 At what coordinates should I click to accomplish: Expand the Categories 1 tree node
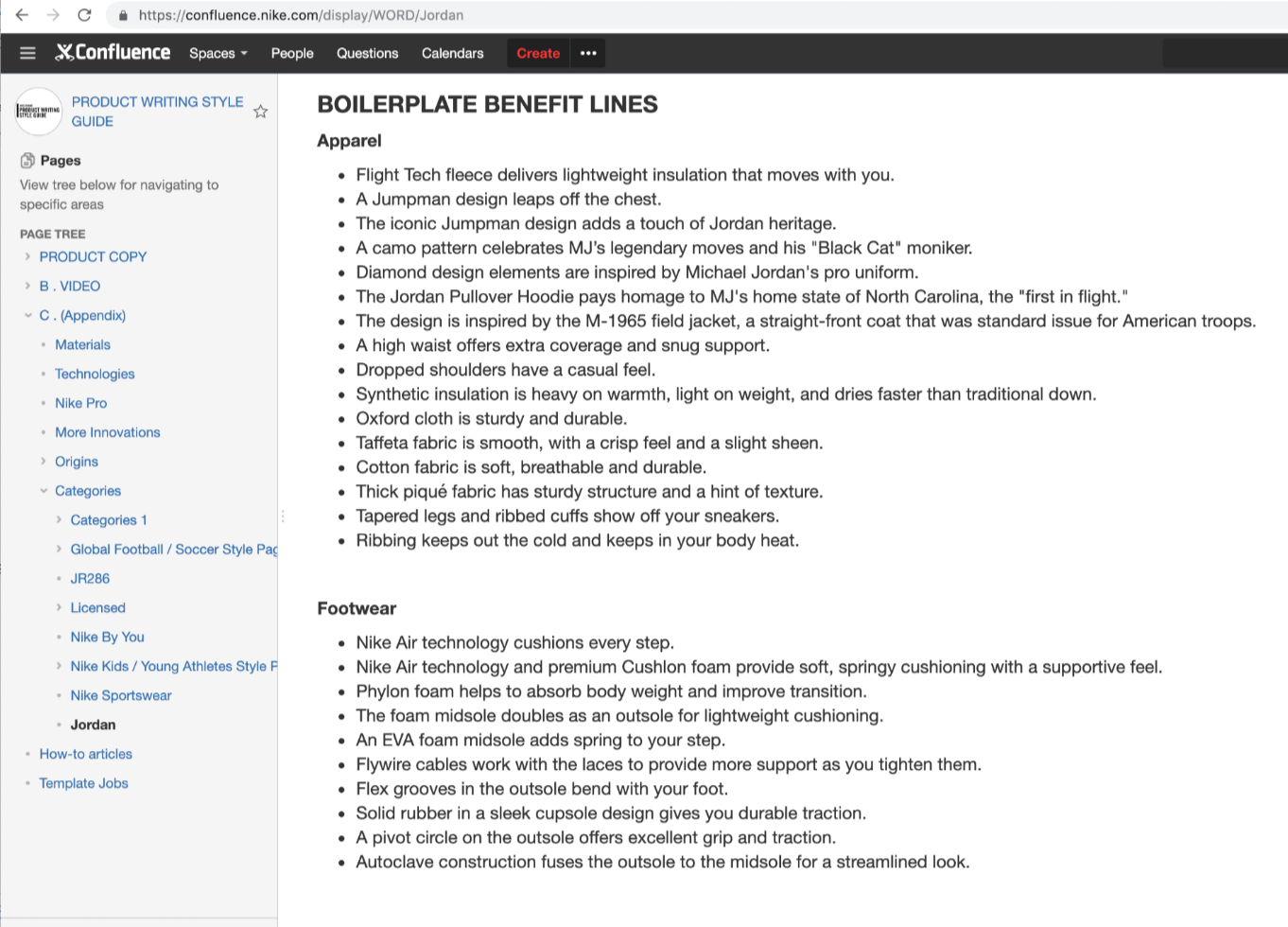tap(59, 520)
